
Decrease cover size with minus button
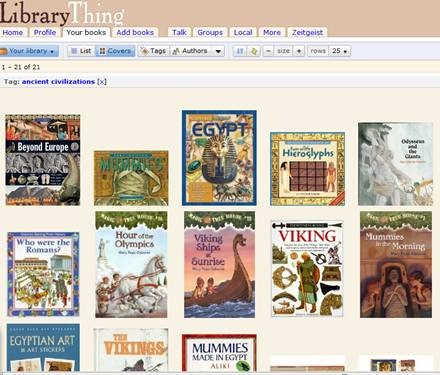point(268,51)
